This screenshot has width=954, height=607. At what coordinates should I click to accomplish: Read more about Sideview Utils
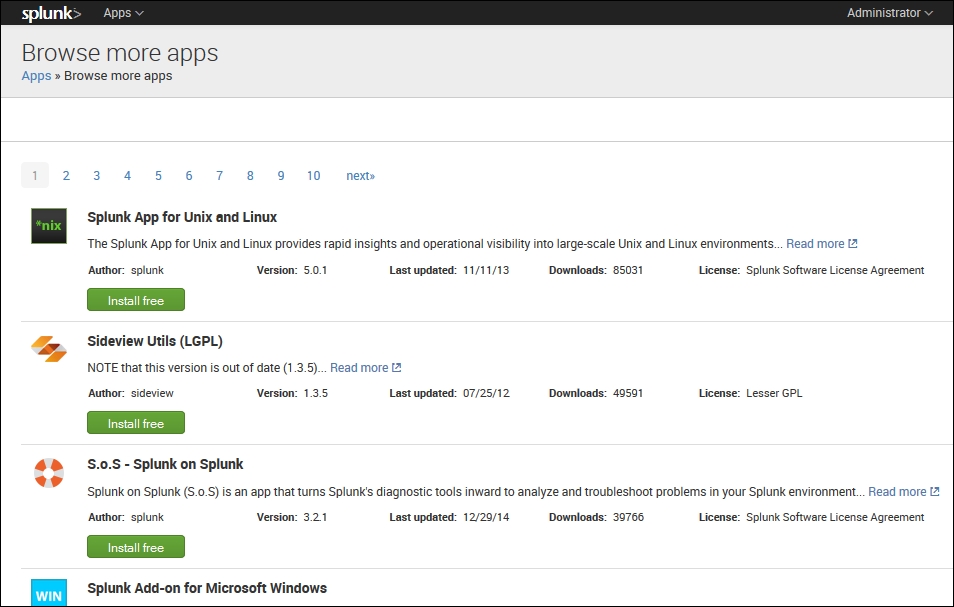[365, 368]
